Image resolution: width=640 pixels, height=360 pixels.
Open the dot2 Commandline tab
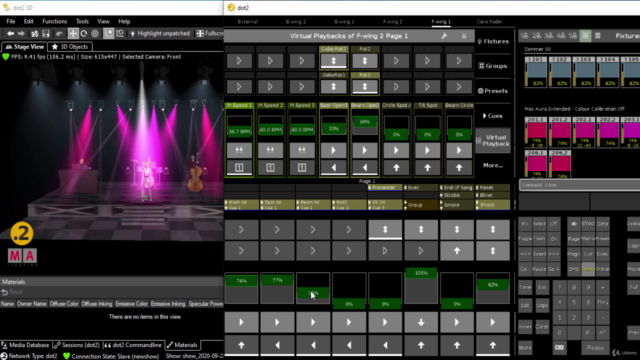pos(133,345)
